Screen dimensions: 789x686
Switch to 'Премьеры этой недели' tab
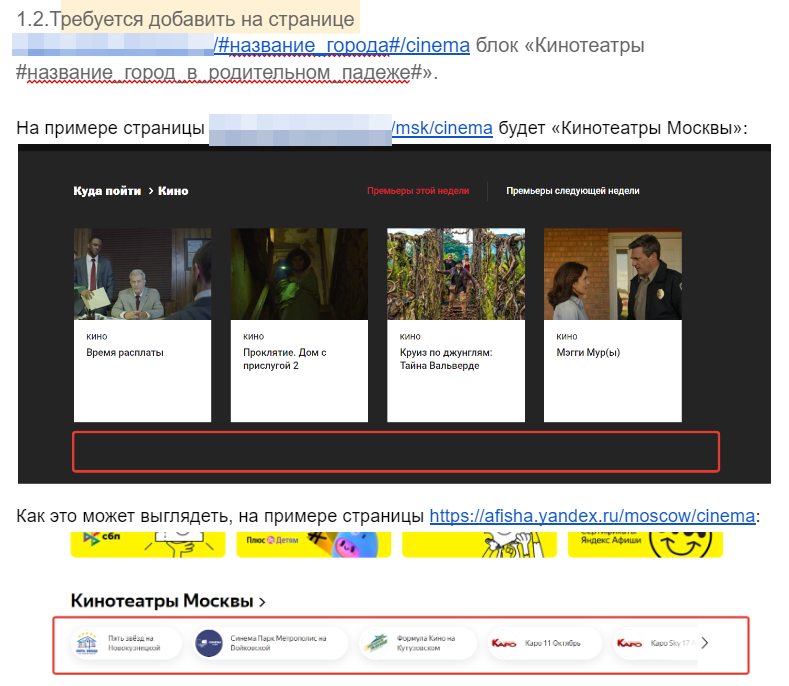(x=418, y=191)
